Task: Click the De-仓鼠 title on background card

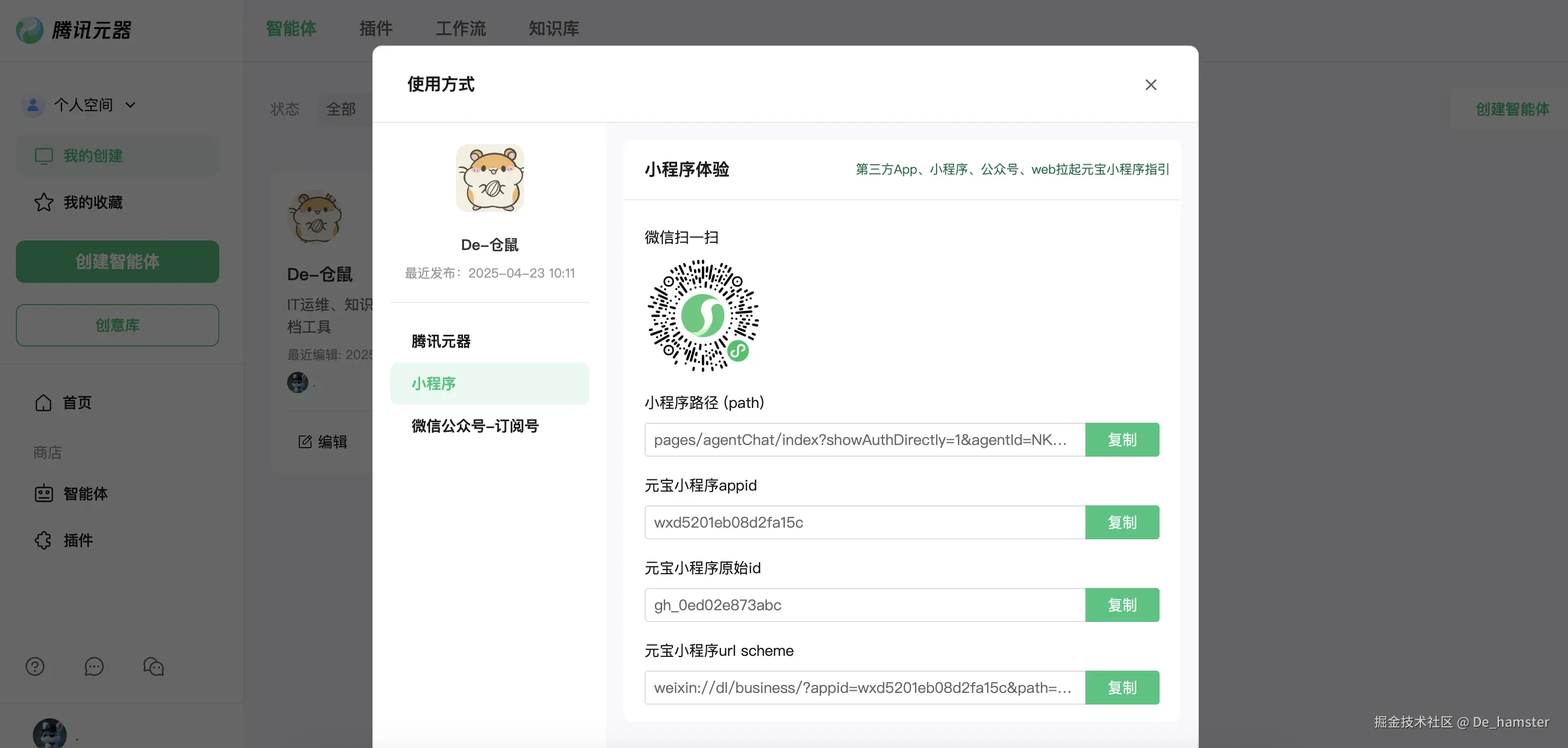Action: pyautogui.click(x=319, y=274)
